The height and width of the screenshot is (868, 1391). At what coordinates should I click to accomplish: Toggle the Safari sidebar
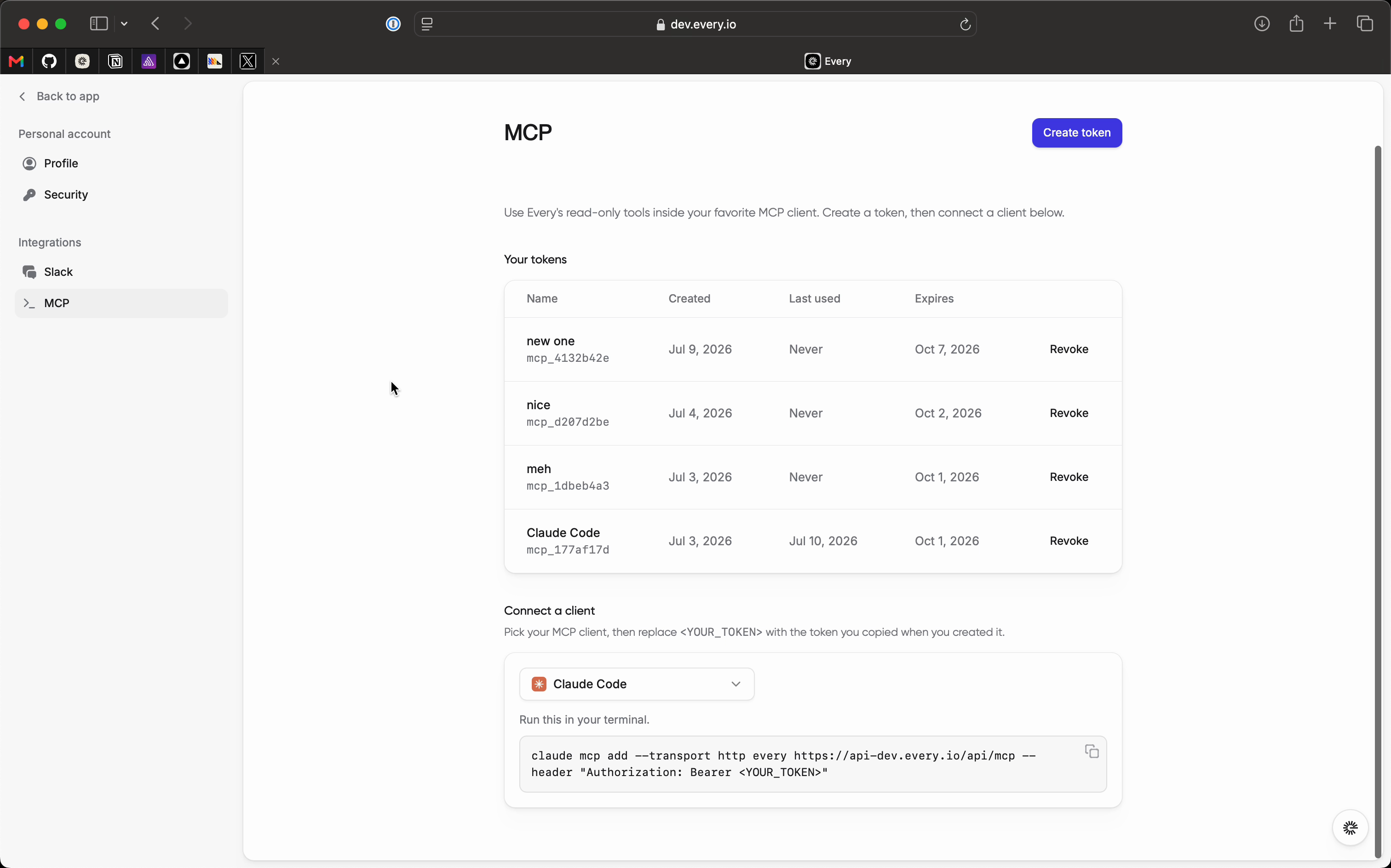coord(99,23)
